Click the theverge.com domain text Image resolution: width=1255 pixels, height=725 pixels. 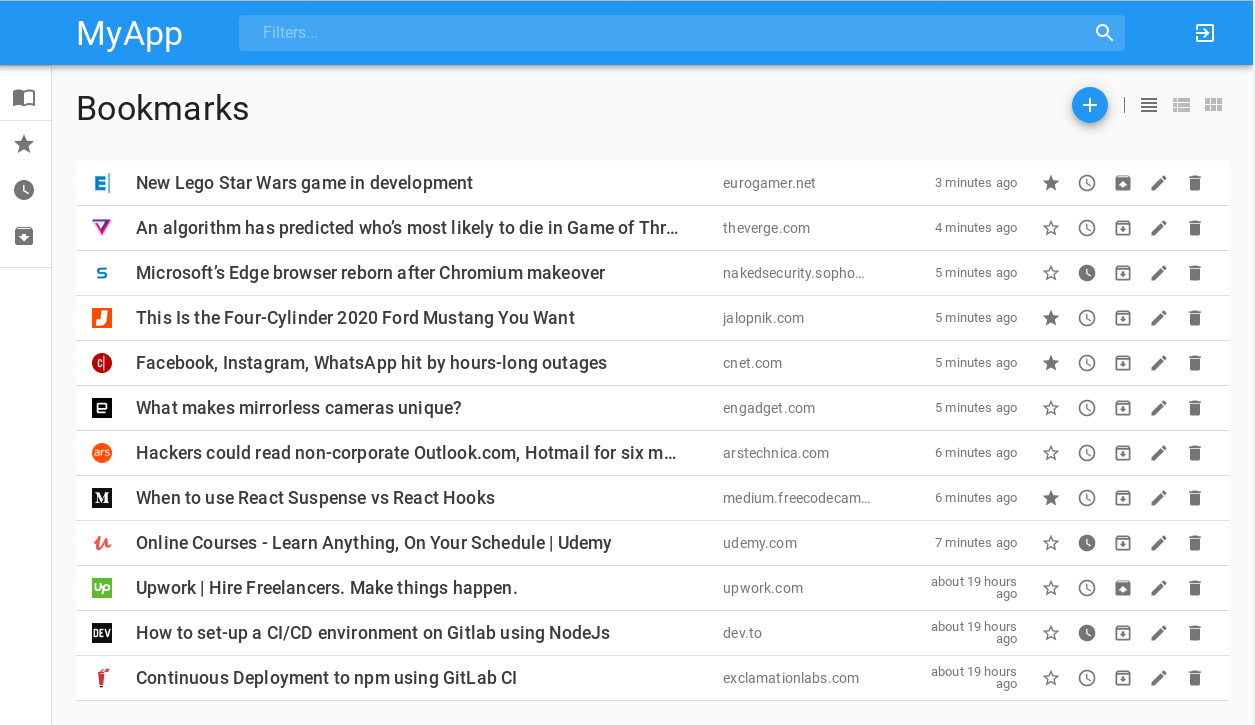tap(766, 228)
